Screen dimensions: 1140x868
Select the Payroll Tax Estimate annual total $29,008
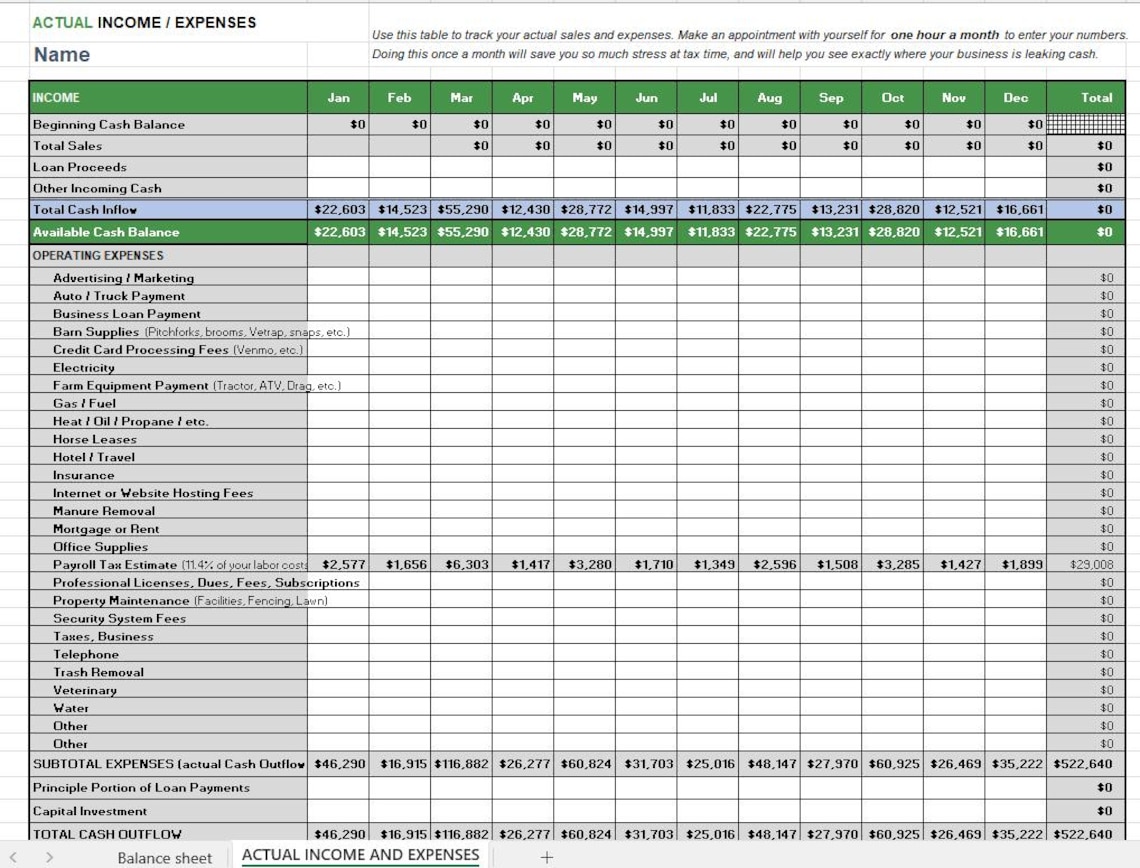point(1096,564)
